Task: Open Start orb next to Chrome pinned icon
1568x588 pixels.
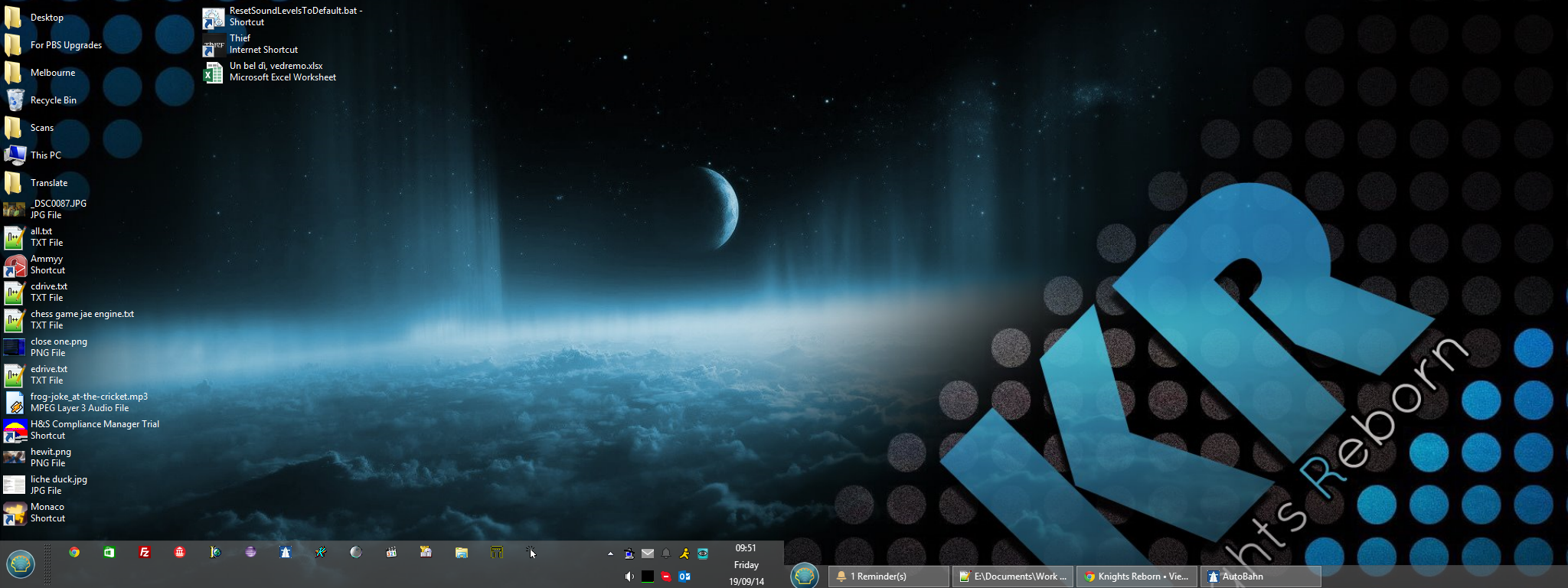Action: pos(21,565)
